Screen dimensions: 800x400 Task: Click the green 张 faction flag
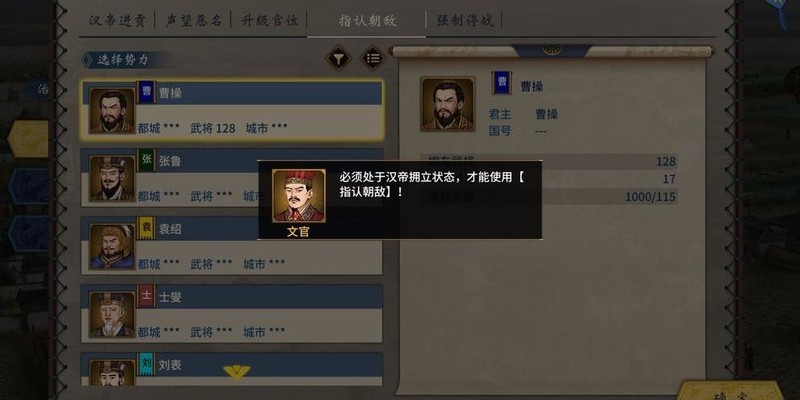(x=146, y=160)
